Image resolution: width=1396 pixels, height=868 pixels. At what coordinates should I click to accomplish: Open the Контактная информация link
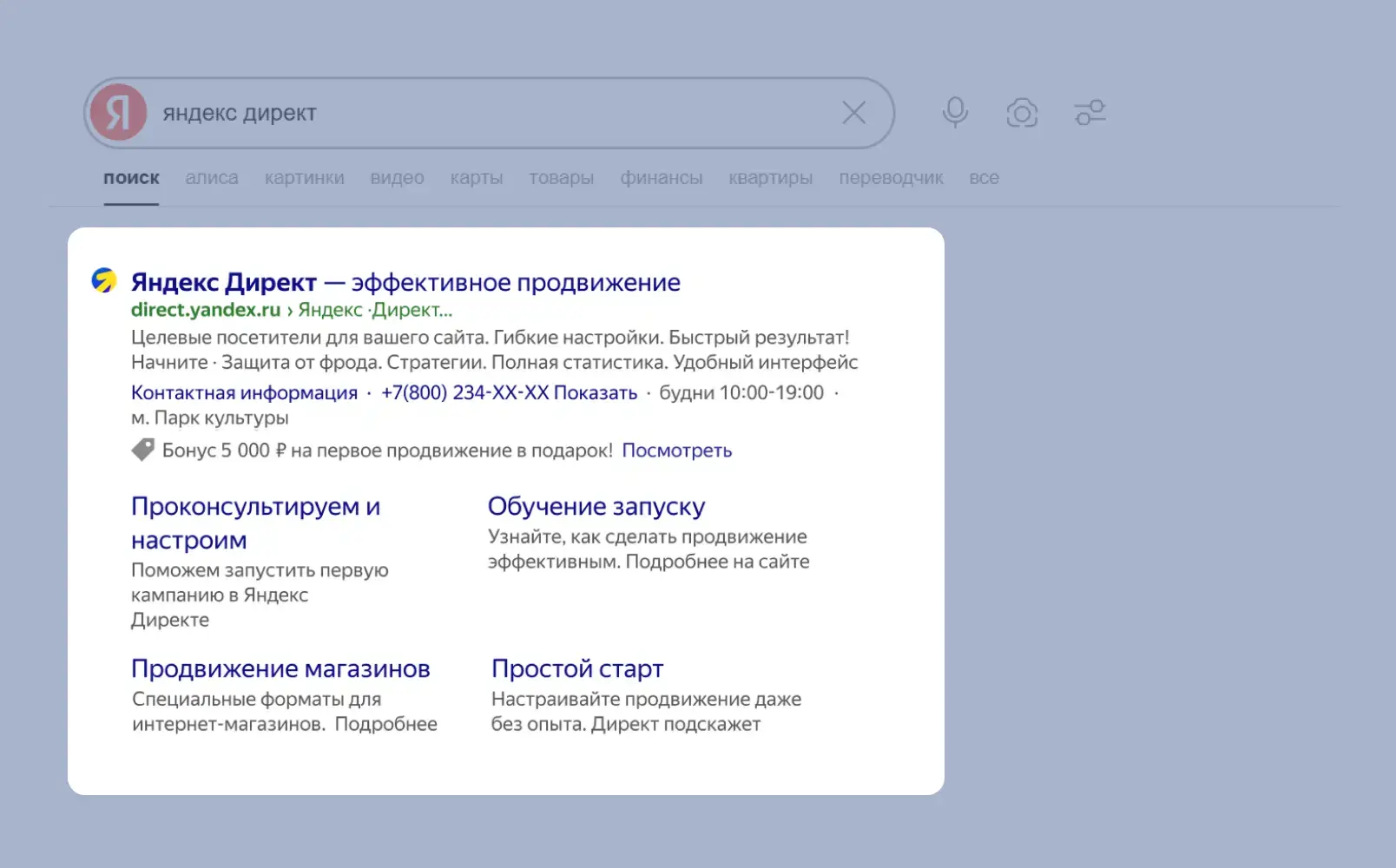click(x=244, y=392)
